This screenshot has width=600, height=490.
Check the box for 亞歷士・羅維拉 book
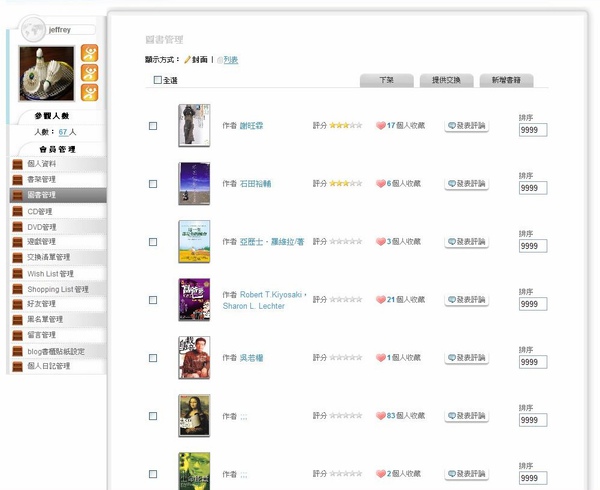pyautogui.click(x=153, y=242)
